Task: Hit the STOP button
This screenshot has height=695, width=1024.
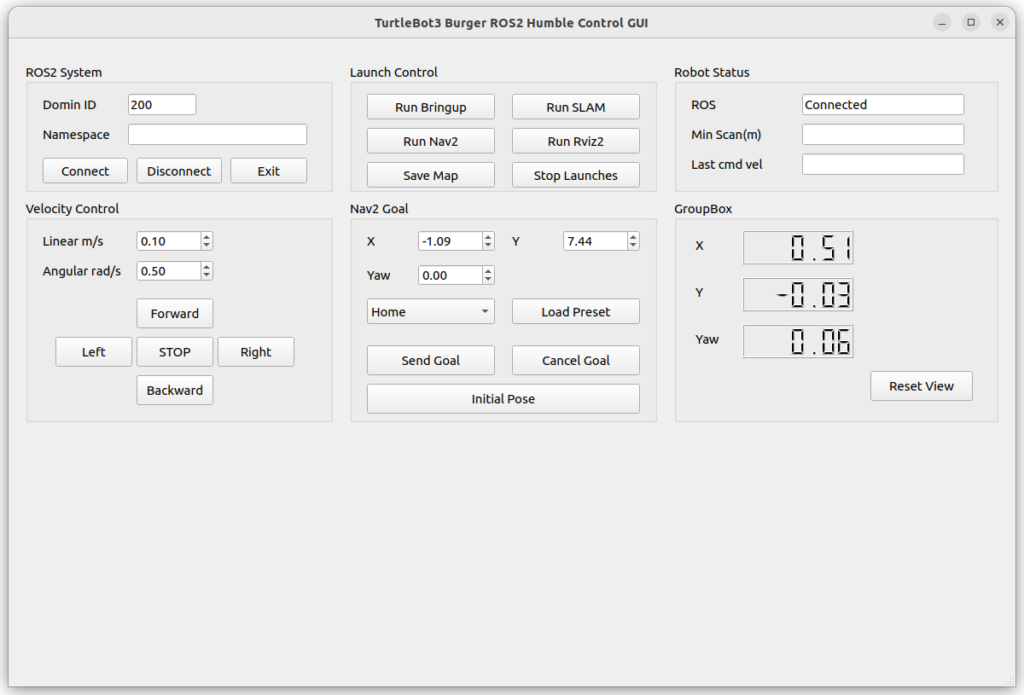Action: point(174,352)
